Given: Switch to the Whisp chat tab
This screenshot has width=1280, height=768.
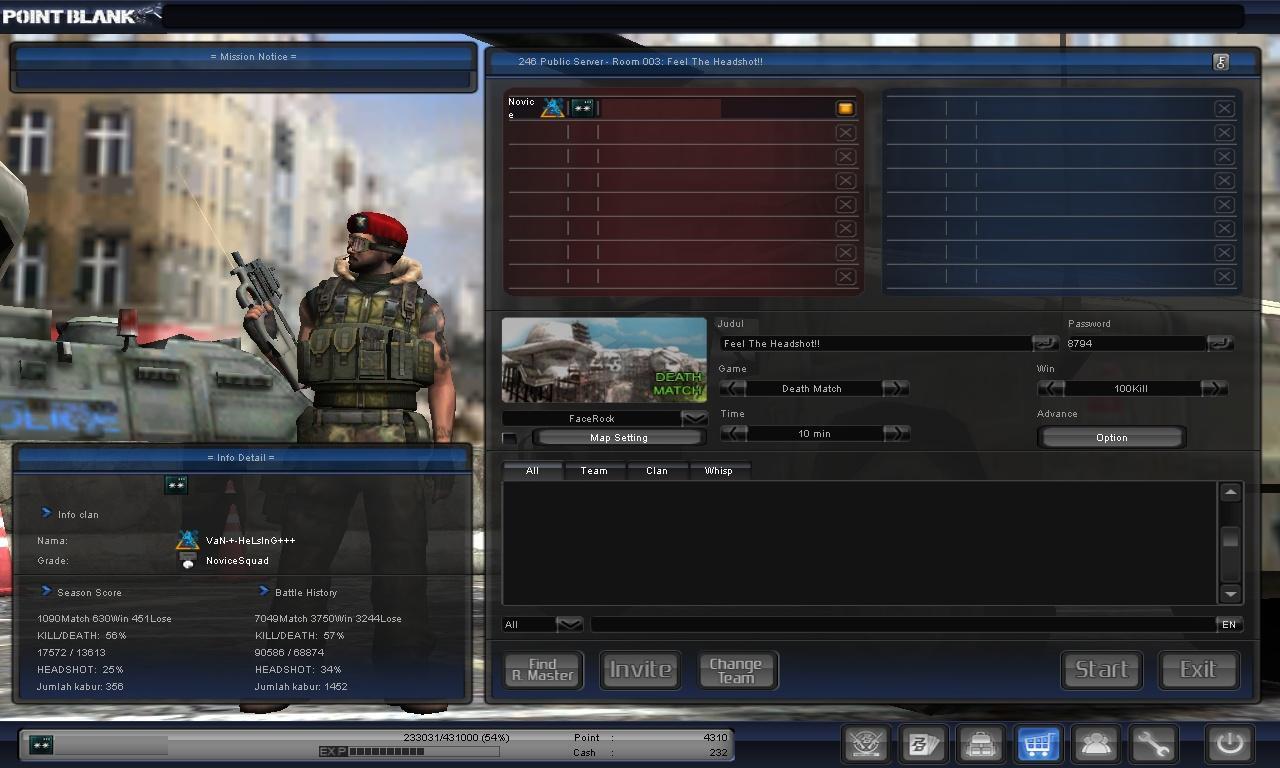Looking at the screenshot, I should click(x=719, y=470).
